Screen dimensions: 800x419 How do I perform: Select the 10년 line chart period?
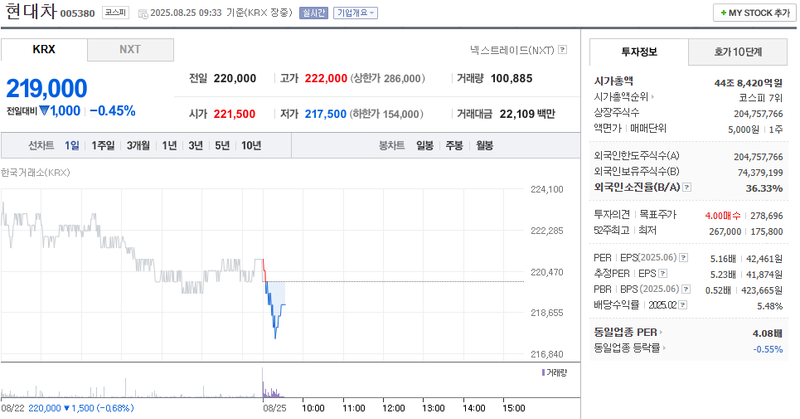click(x=251, y=145)
